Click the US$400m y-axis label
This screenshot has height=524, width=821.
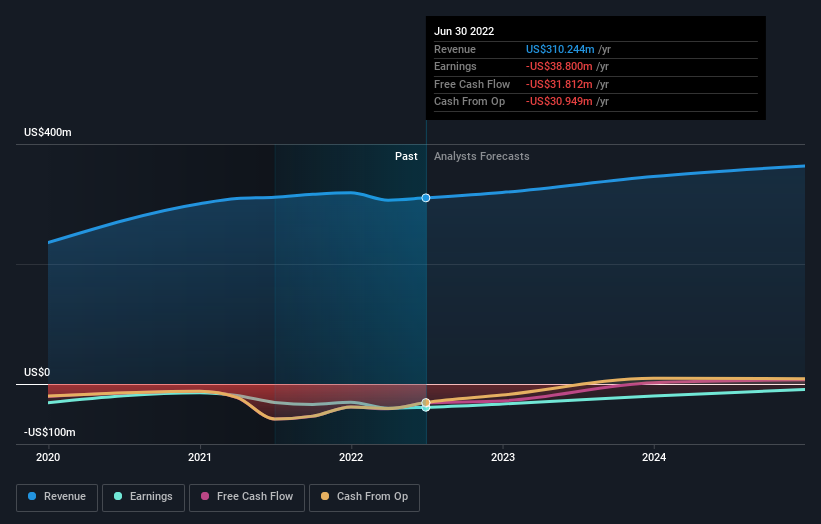coord(48,132)
